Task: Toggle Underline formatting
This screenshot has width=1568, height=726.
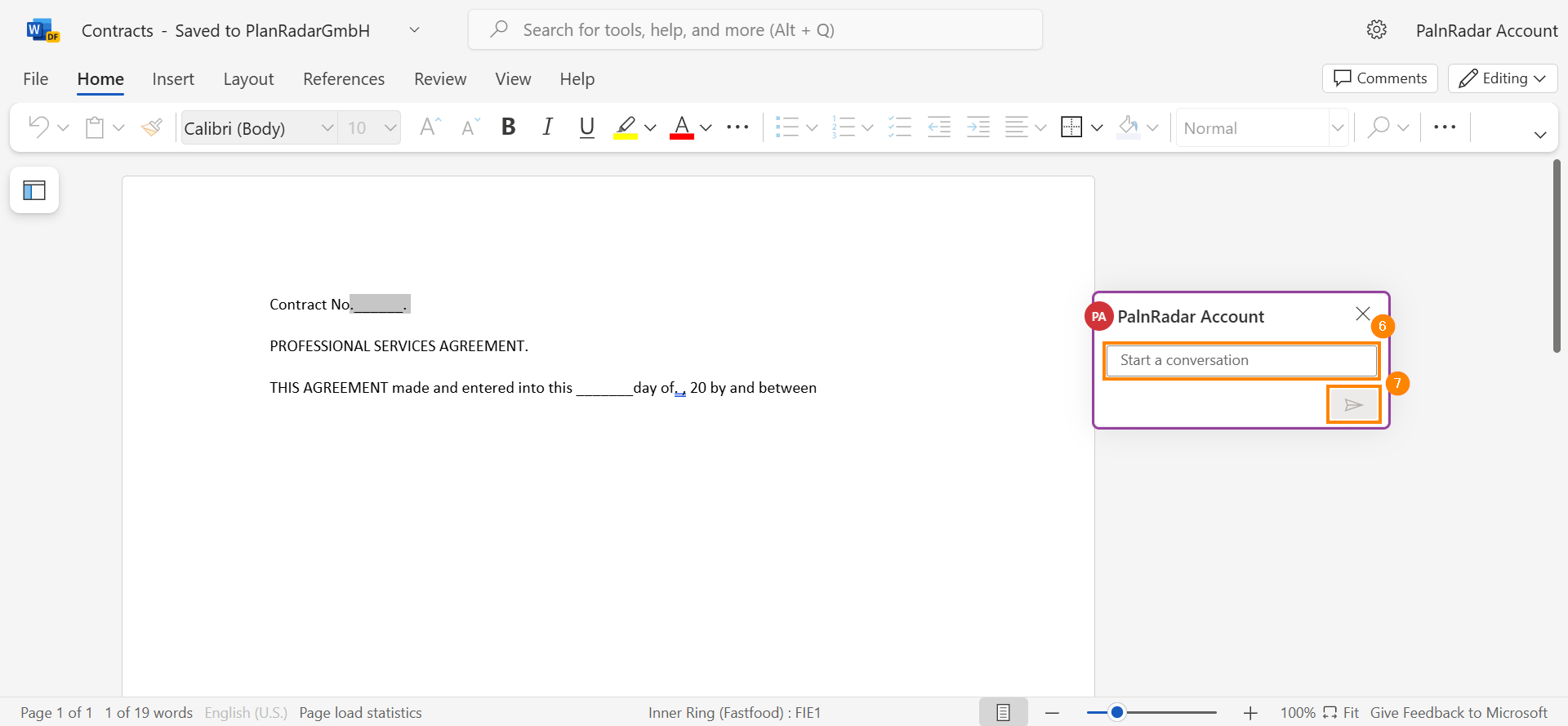Action: click(586, 127)
